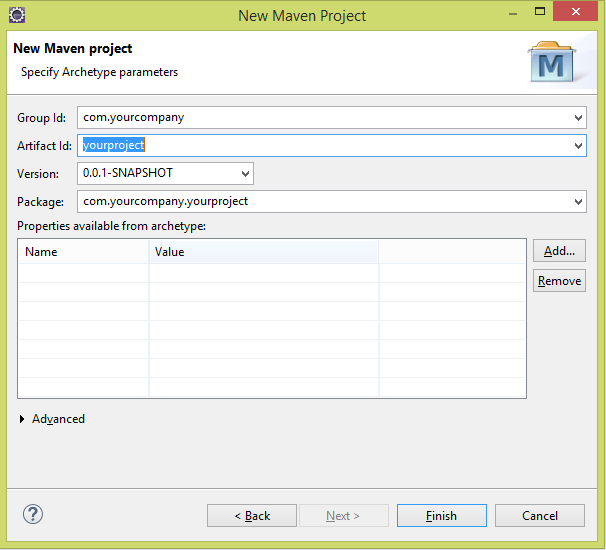Expand the Advanced section
This screenshot has width=606, height=550.
tap(22, 419)
